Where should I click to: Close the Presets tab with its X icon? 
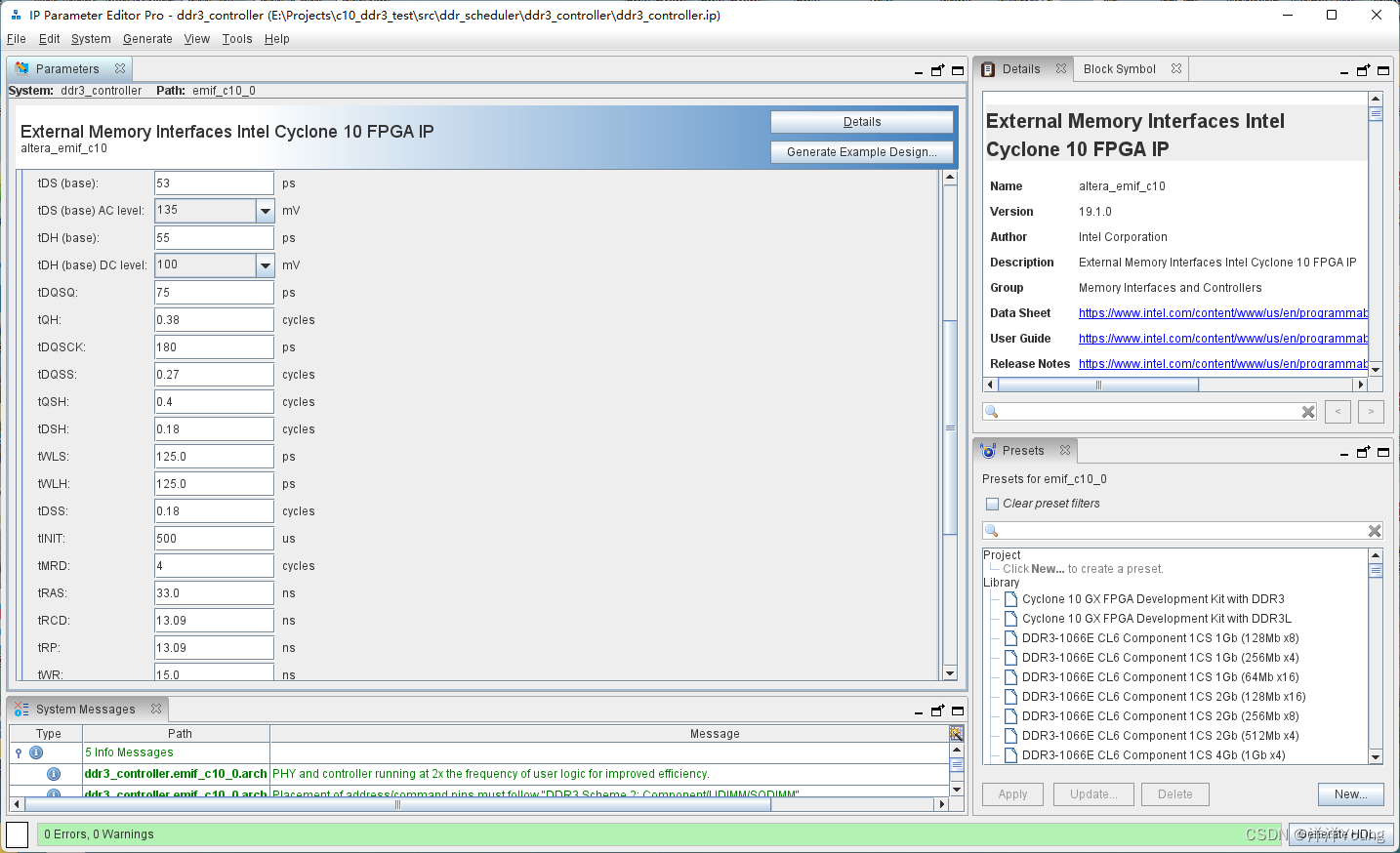pos(1065,450)
